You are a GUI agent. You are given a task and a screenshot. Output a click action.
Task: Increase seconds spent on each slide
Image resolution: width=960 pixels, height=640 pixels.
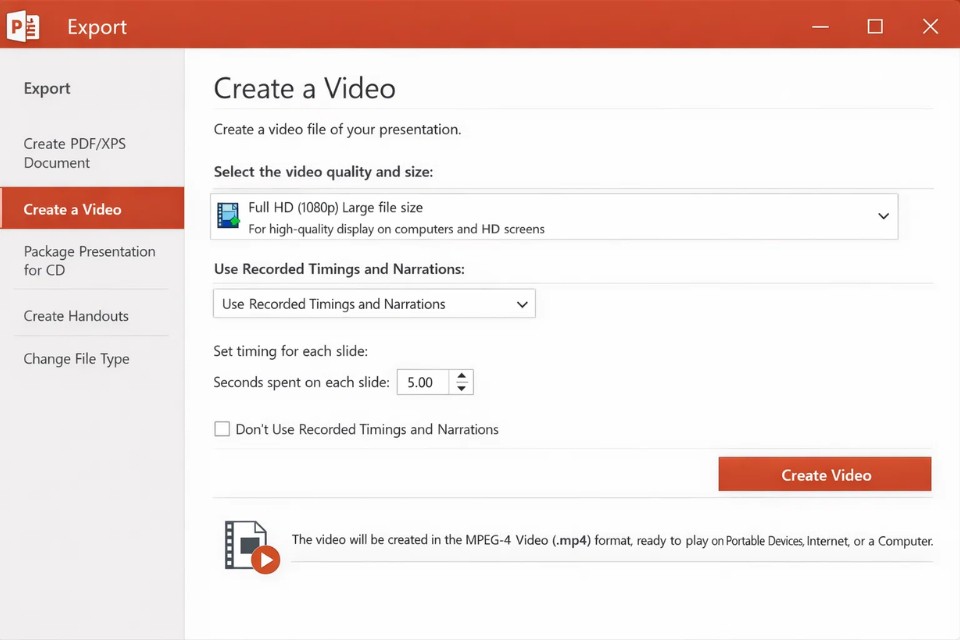tap(461, 376)
